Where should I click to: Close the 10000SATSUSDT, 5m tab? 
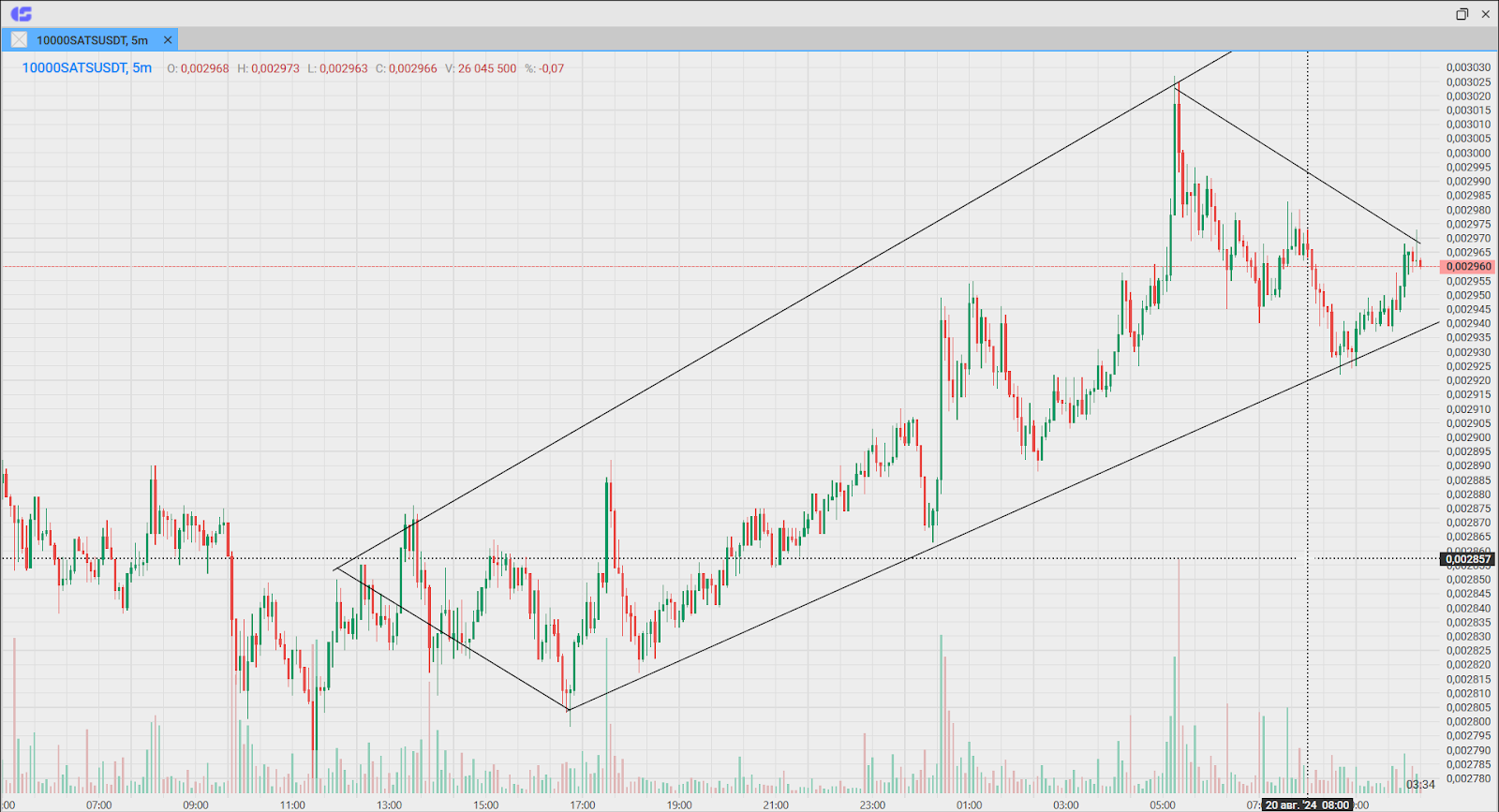click(x=168, y=40)
